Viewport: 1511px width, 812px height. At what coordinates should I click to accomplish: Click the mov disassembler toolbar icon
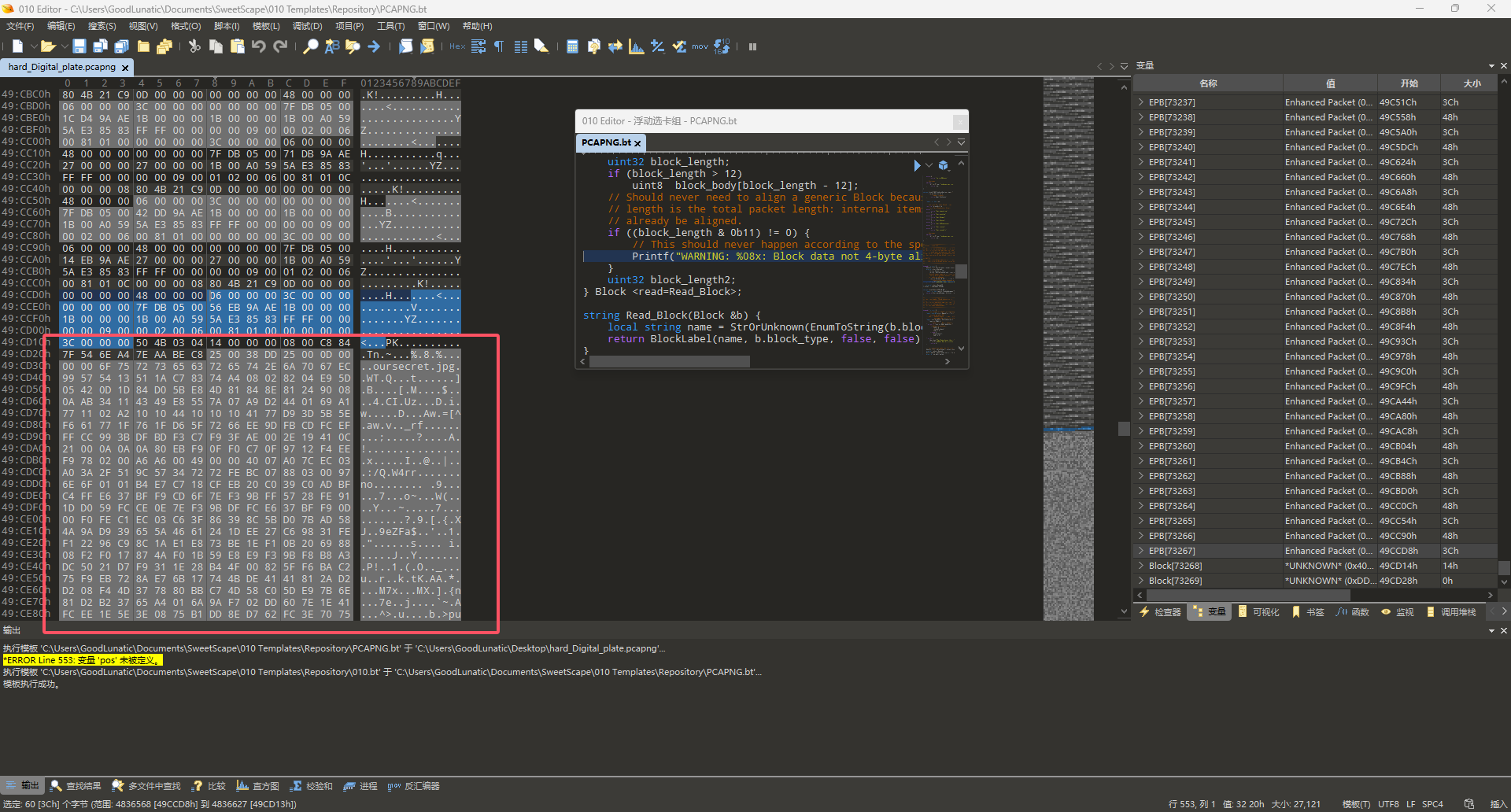coord(700,46)
